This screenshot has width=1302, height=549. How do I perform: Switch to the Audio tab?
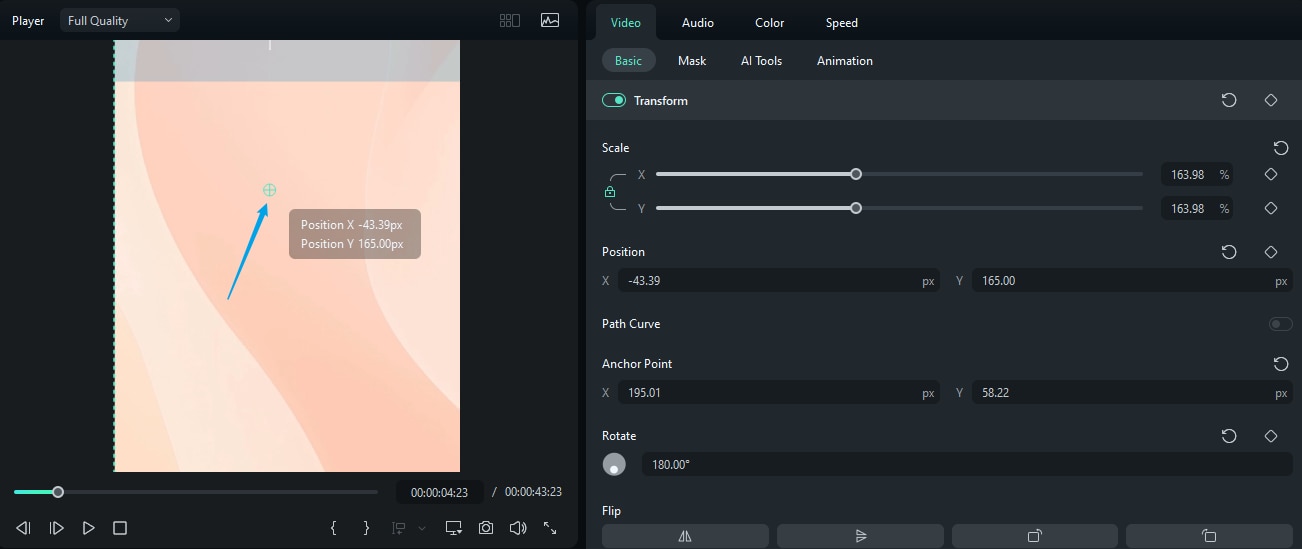[698, 22]
